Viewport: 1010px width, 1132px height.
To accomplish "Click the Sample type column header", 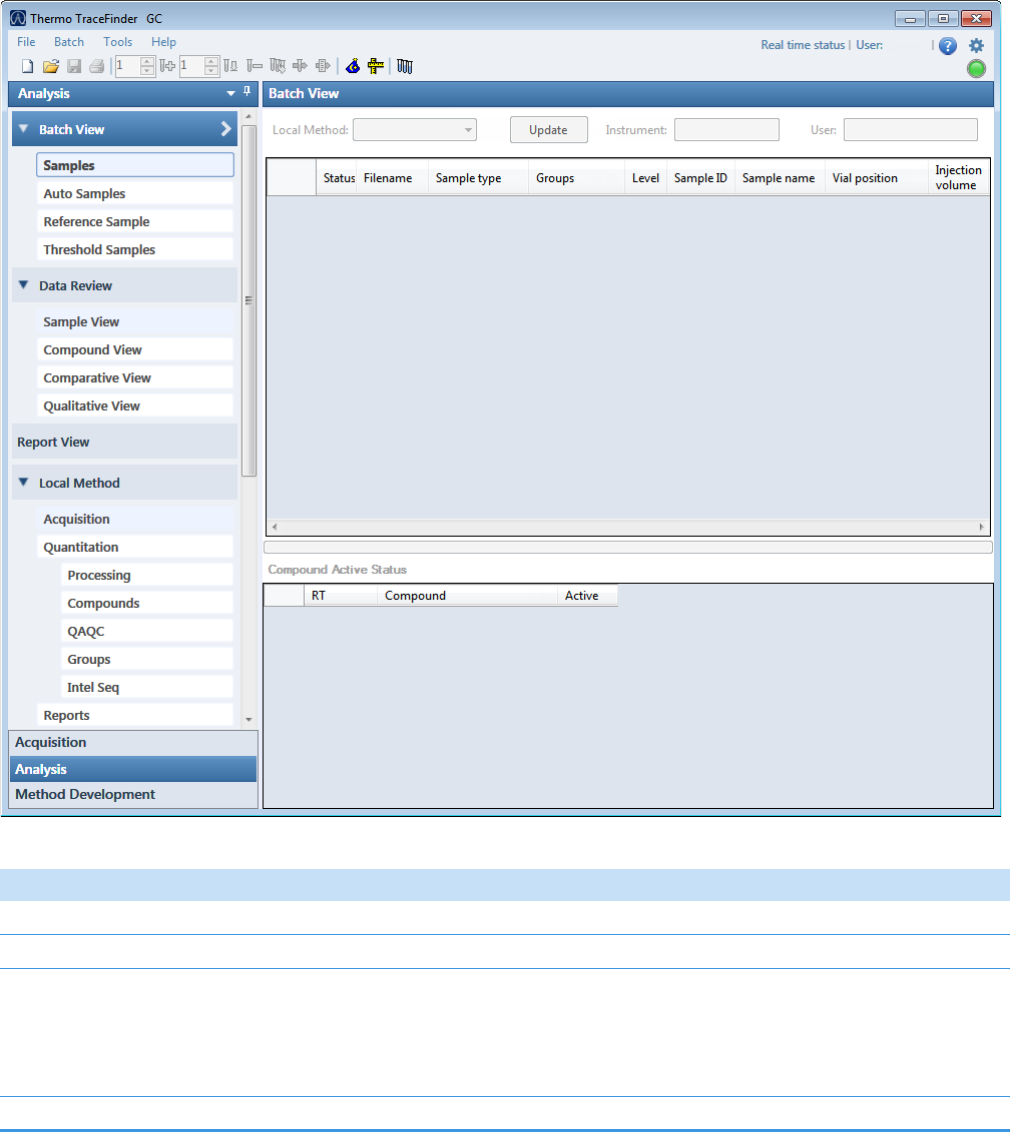I will [x=477, y=178].
